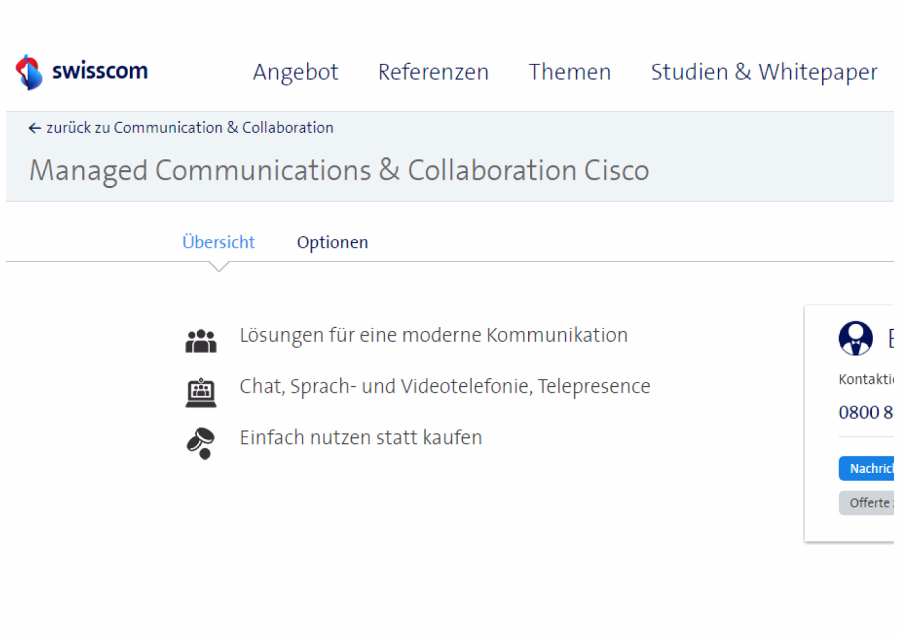Click the coins icon

201,443
